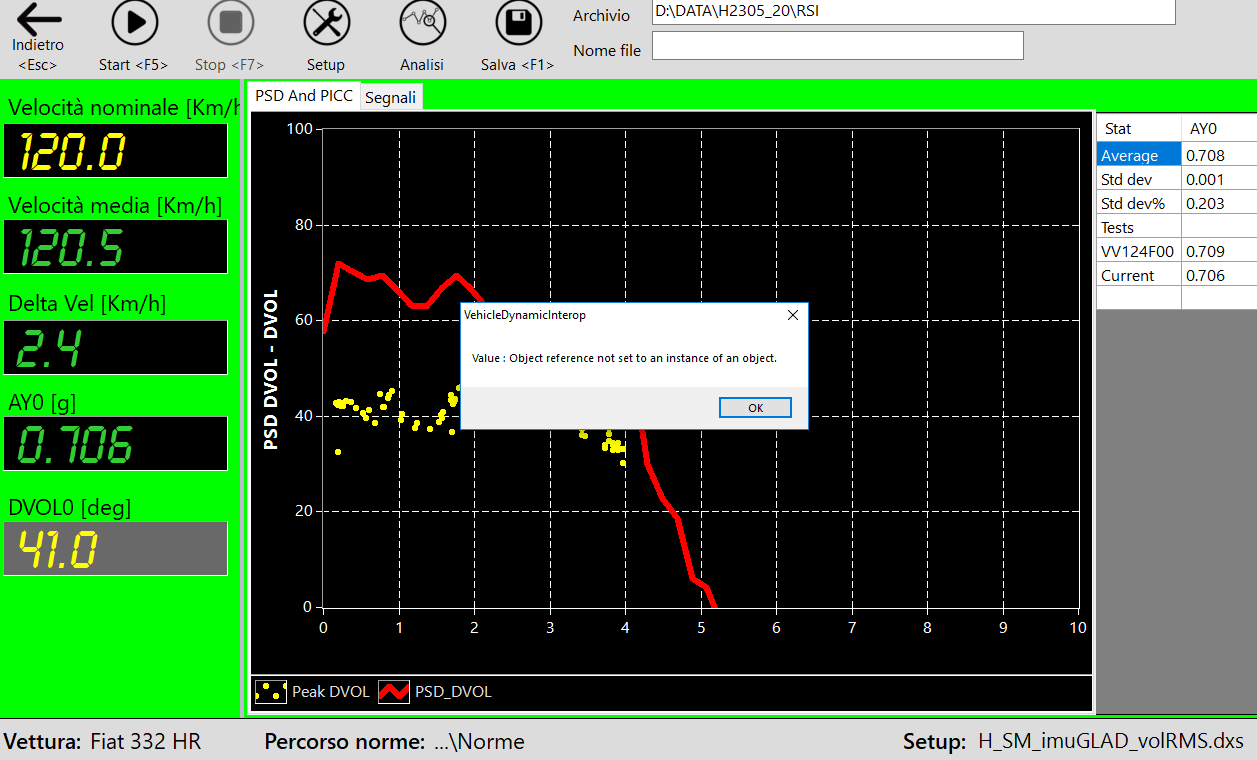
Task: Click the Indietro back arrow icon
Action: point(38,21)
